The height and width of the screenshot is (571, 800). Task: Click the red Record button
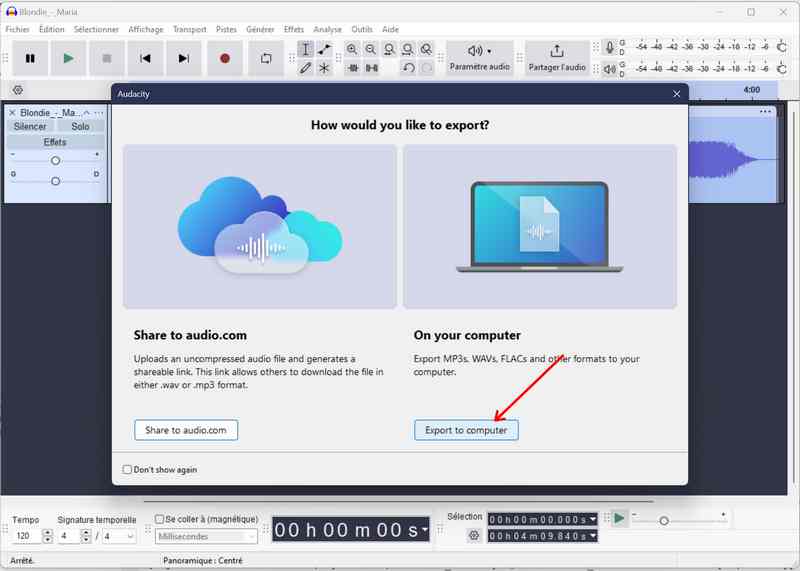[x=225, y=59]
